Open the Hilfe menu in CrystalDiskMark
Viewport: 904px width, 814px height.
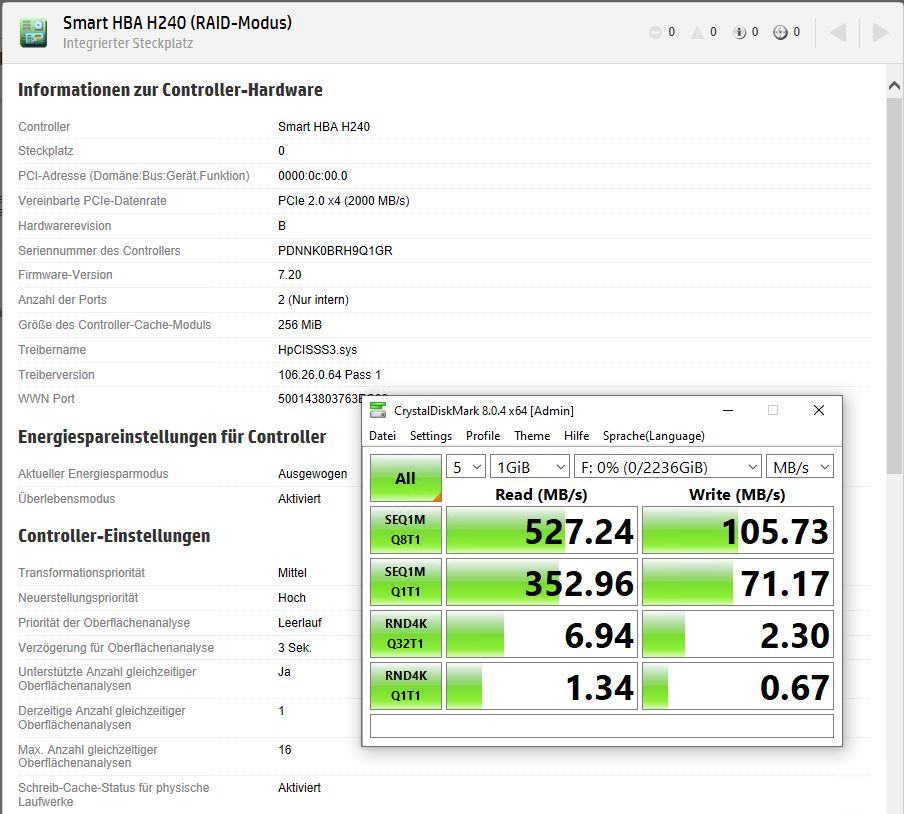coord(577,436)
